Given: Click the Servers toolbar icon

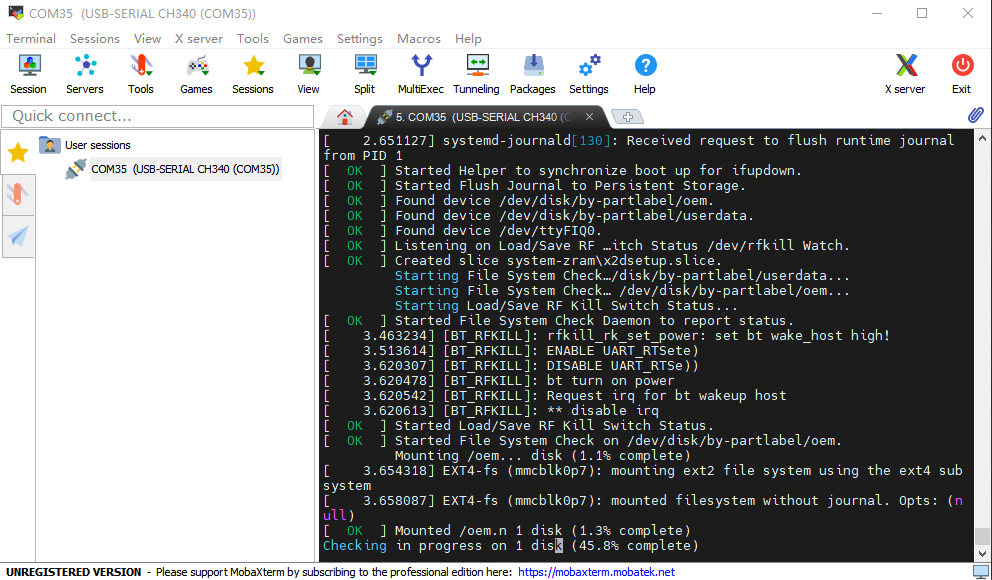Looking at the screenshot, I should tap(85, 74).
